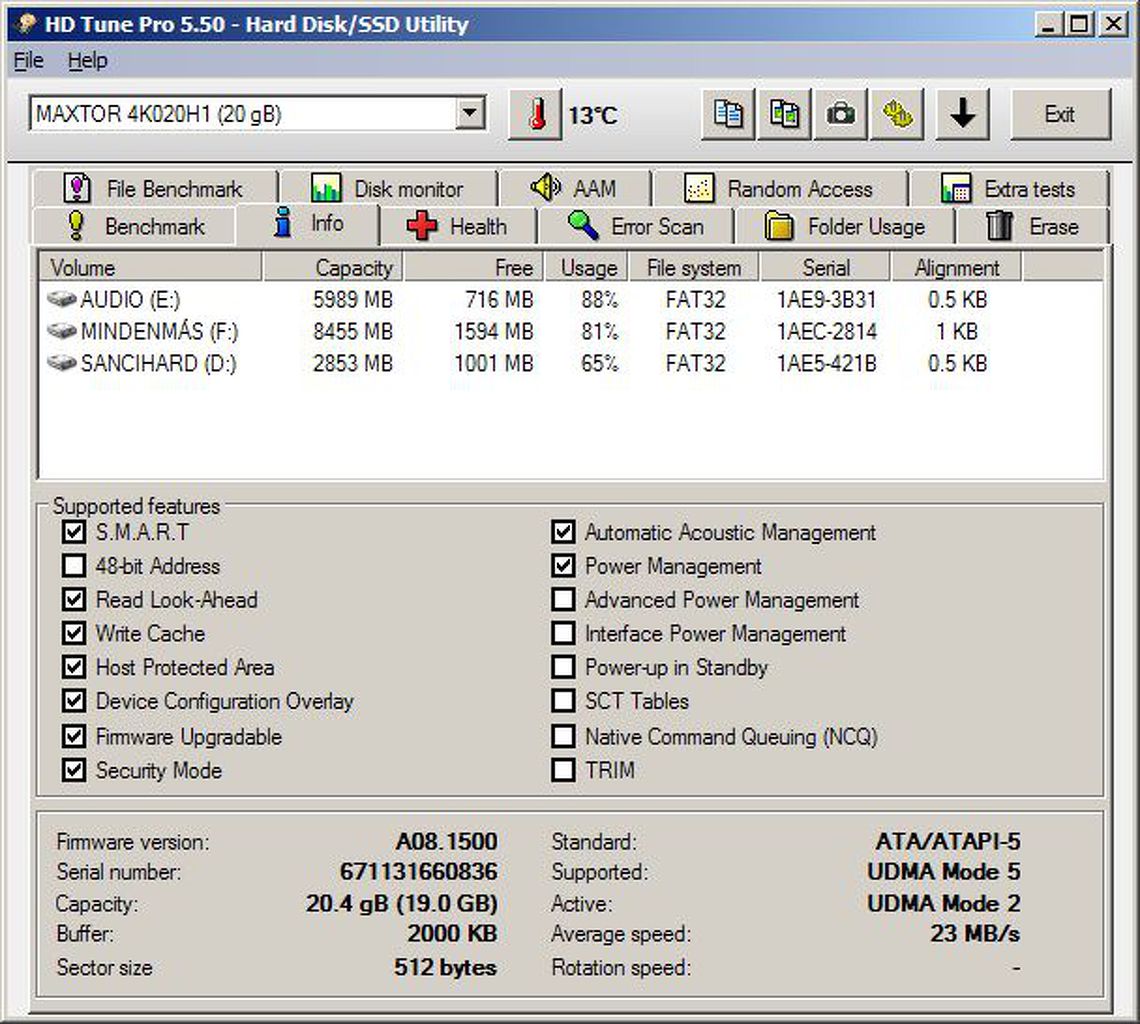Toggle the Firmware Upgradable checkbox
This screenshot has width=1140, height=1024.
[73, 736]
